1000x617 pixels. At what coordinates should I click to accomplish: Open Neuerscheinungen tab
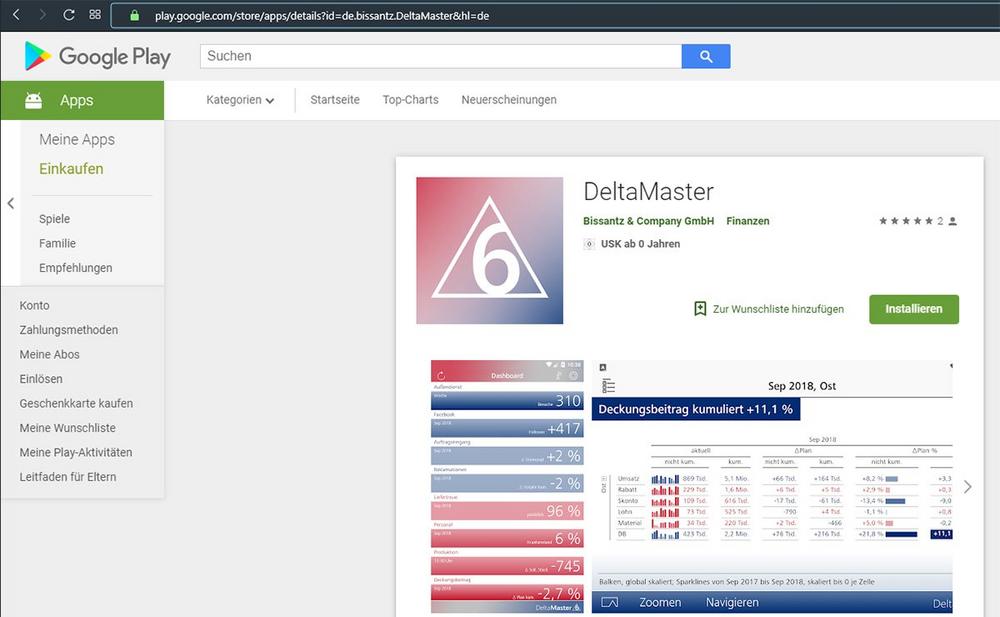(509, 100)
